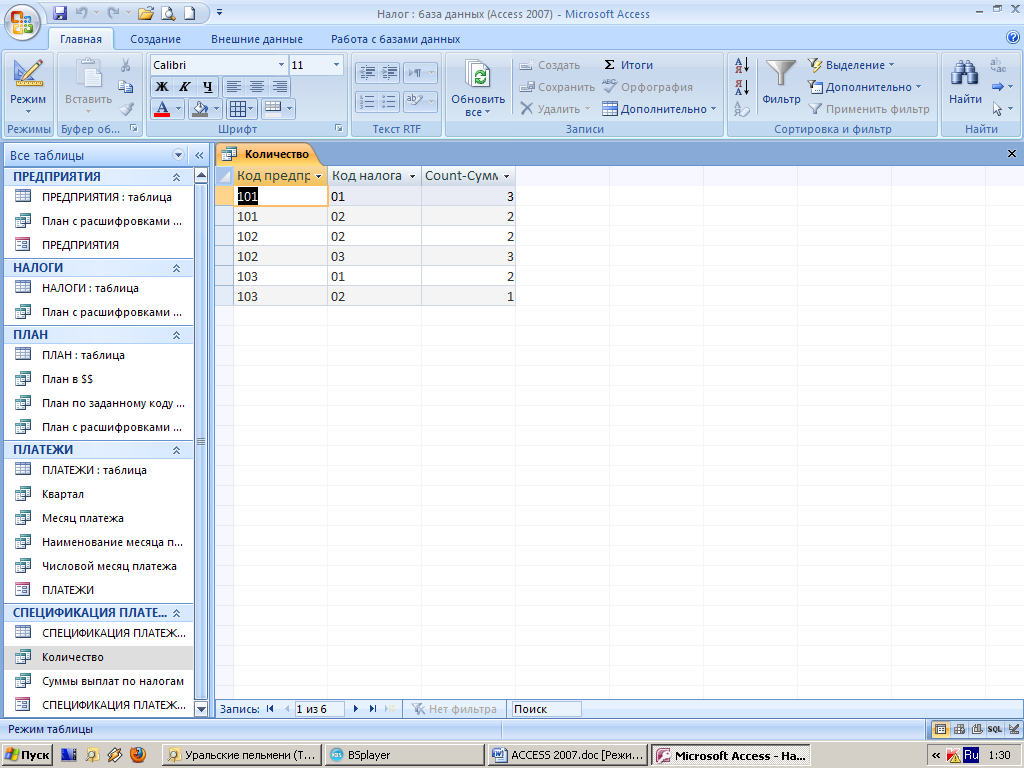This screenshot has height=768, width=1024.
Task: Switch to PivotChart view in the status bar
Action: click(x=976, y=729)
